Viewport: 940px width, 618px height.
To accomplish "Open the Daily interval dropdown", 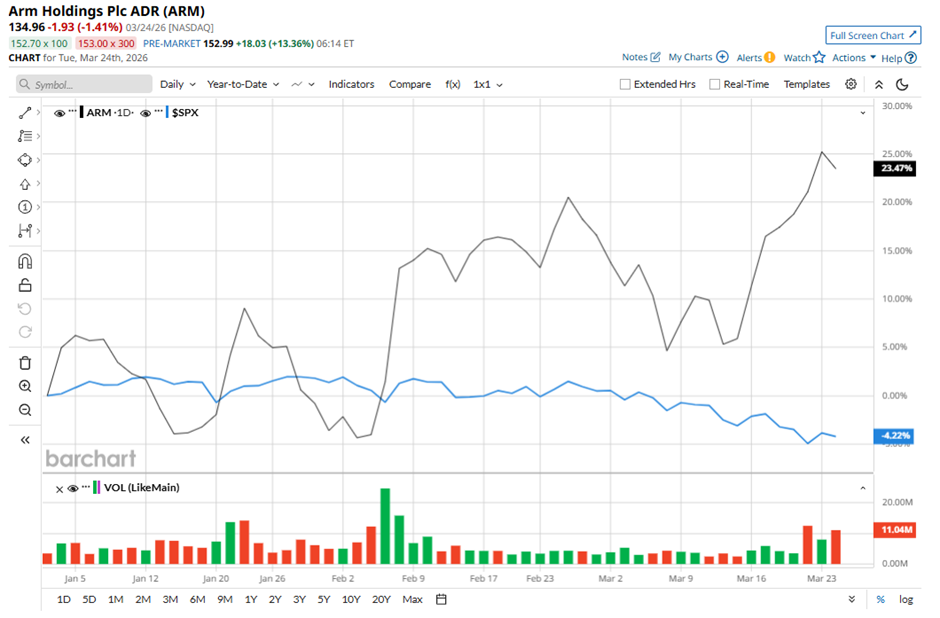I will [177, 85].
